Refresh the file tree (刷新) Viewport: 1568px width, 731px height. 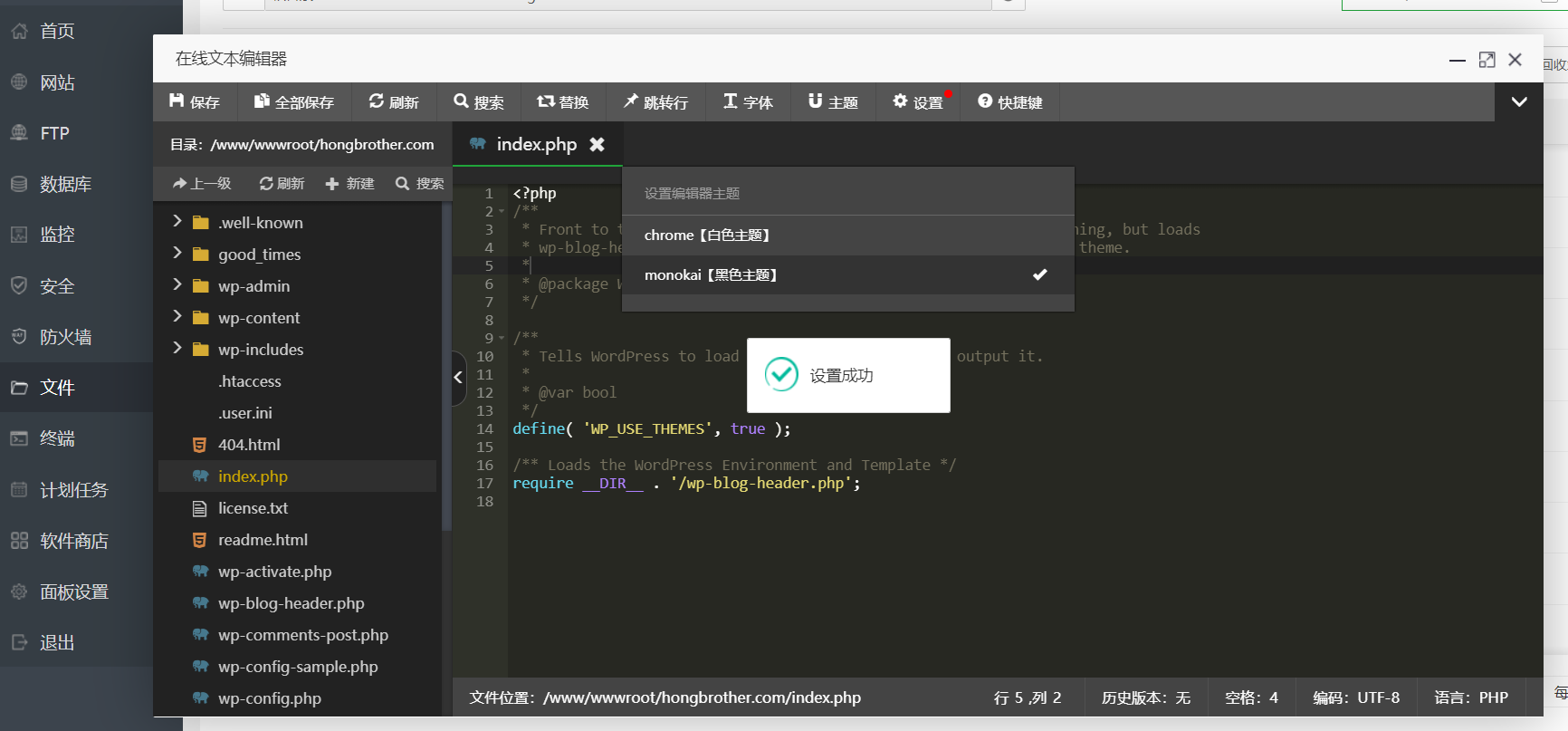(282, 184)
